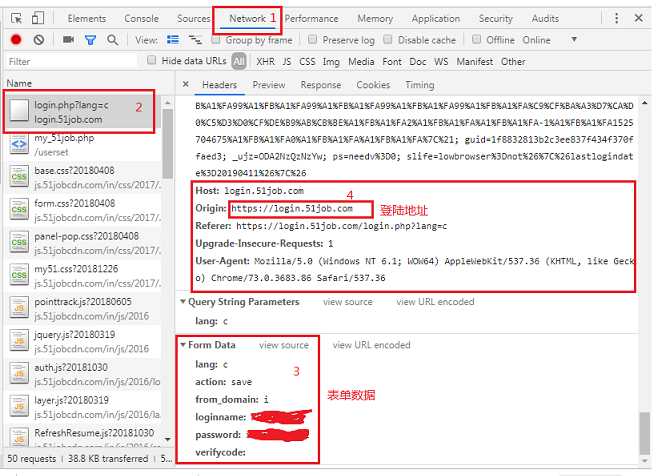Open the Performance tab
Image resolution: width=659 pixels, height=476 pixels.
pos(311,18)
